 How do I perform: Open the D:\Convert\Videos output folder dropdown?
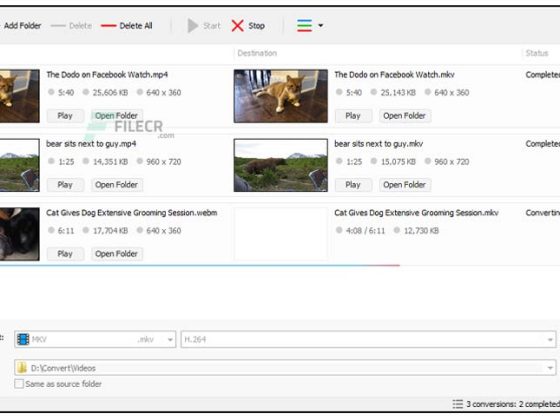[285, 368]
